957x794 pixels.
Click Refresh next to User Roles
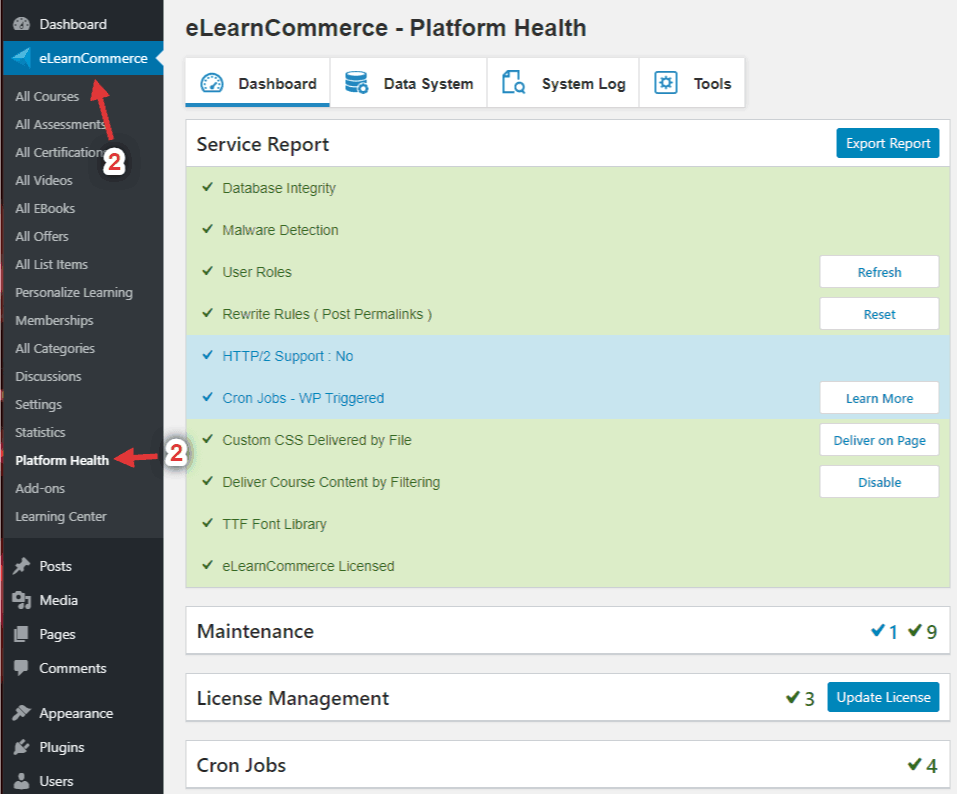pyautogui.click(x=878, y=272)
